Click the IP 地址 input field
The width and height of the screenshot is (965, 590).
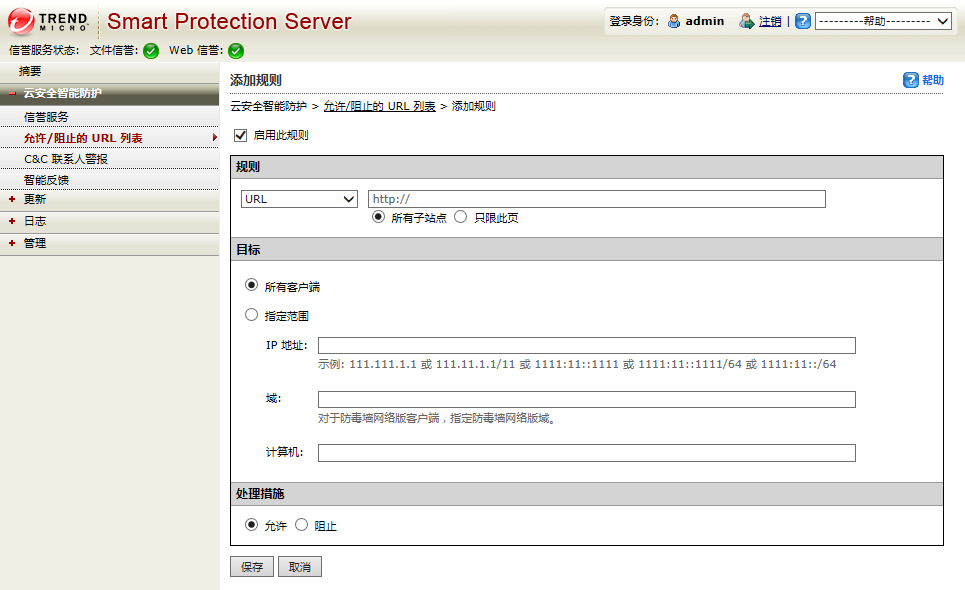[x=586, y=346]
